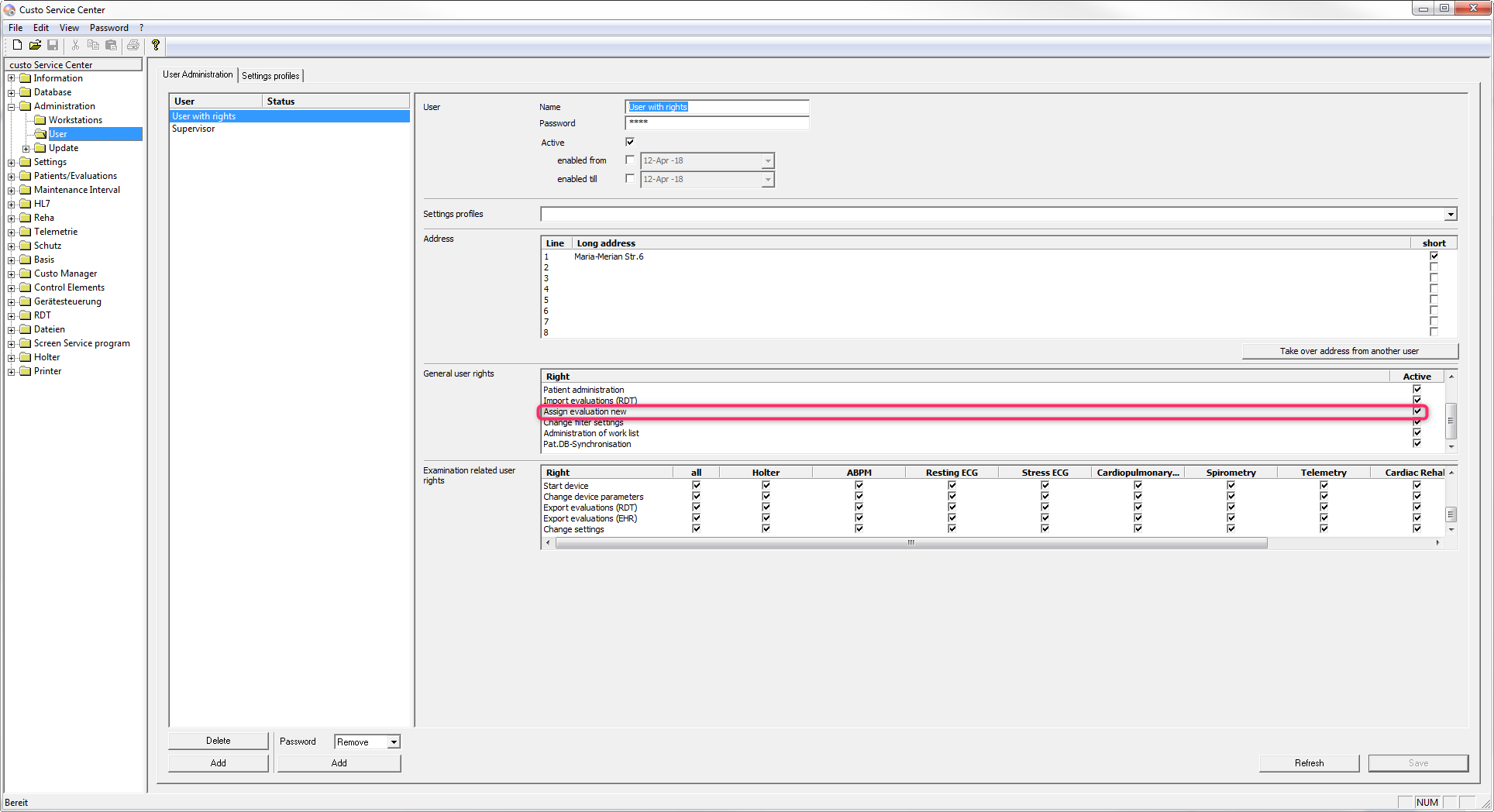Click the Save diskette toolbar icon

[x=53, y=45]
